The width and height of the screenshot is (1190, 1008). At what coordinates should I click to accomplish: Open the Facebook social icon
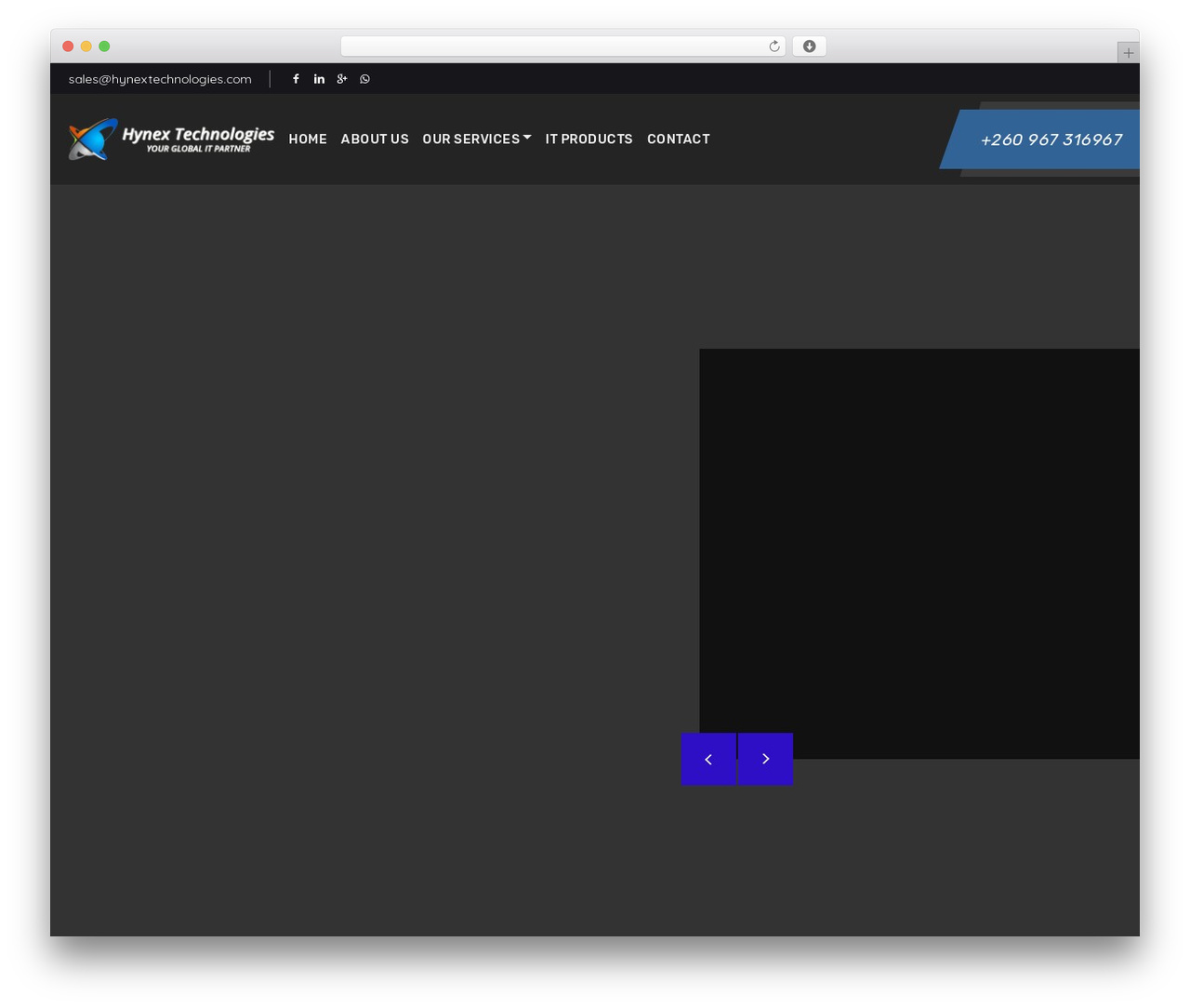pos(296,79)
